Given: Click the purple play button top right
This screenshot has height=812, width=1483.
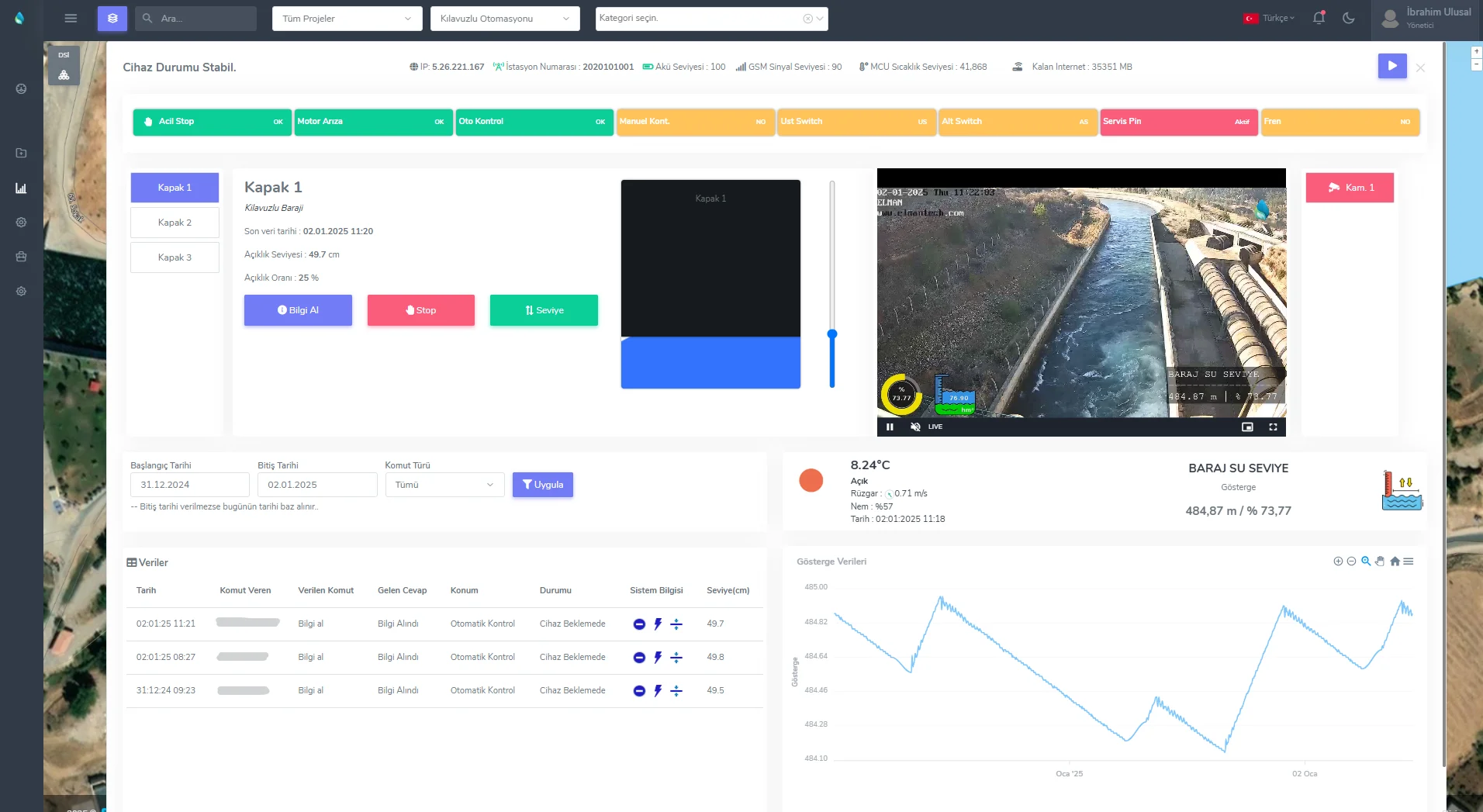Looking at the screenshot, I should (x=1392, y=66).
